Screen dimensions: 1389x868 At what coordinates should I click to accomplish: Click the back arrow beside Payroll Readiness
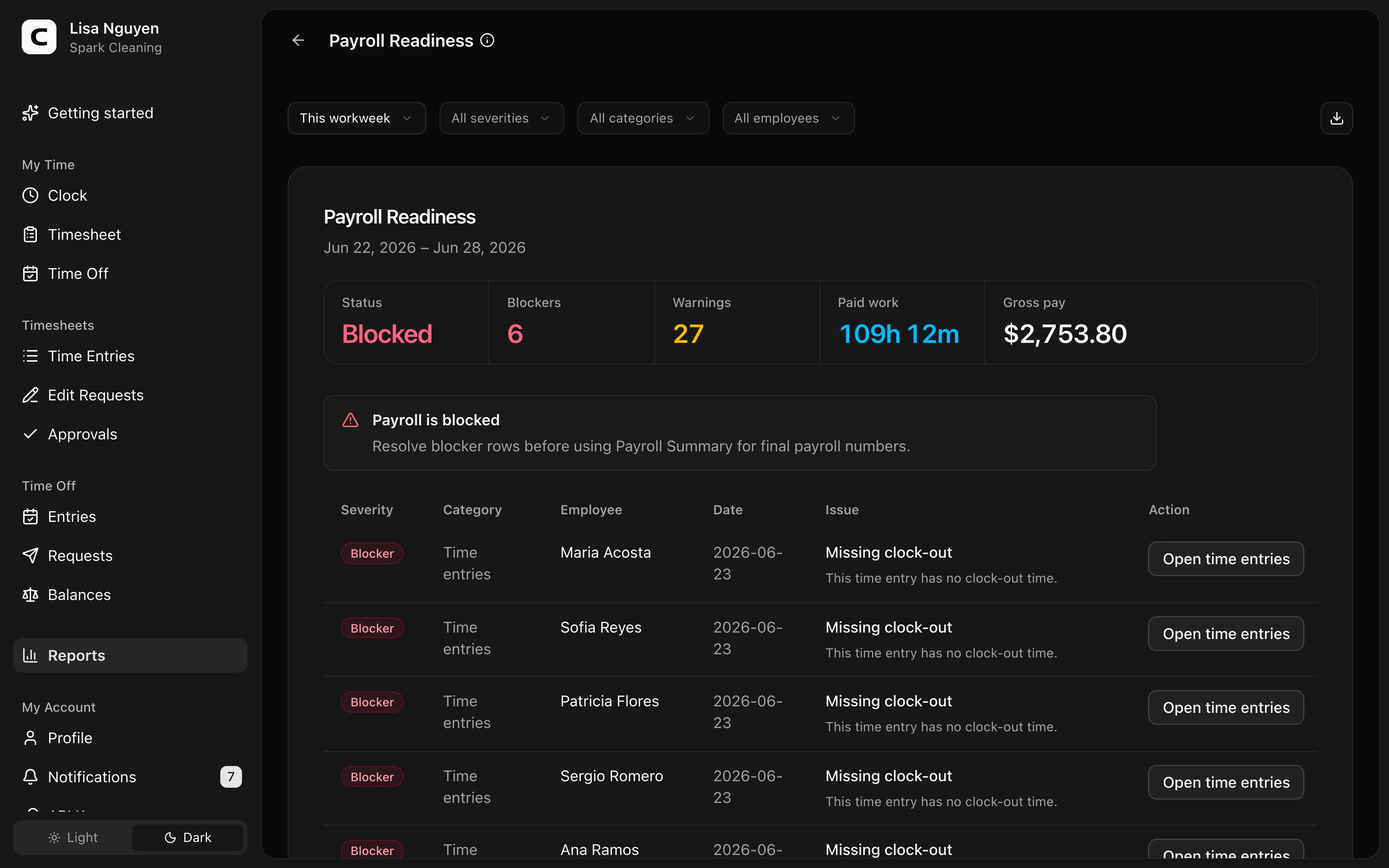298,40
